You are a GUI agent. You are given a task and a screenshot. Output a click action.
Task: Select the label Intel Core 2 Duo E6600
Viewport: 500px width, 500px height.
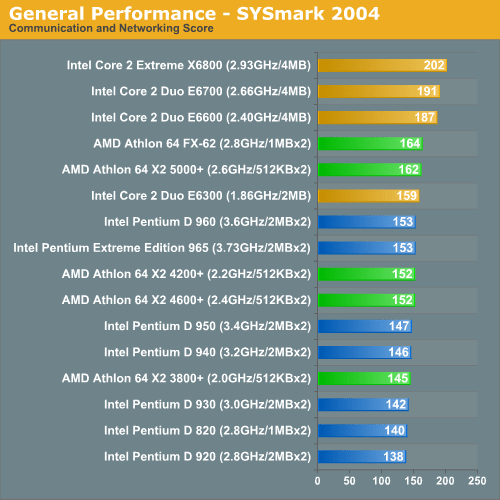(201, 117)
